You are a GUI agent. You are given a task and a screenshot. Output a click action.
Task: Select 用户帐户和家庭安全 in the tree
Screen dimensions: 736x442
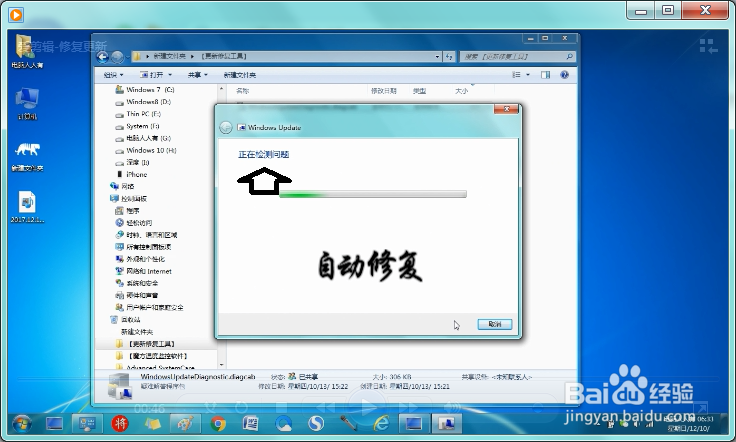[149, 307]
